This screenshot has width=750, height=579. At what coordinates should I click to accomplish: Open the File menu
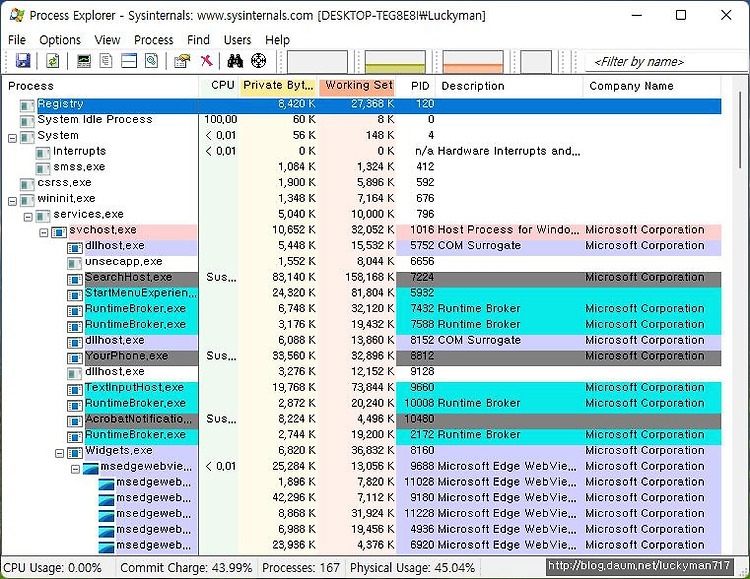coord(17,40)
